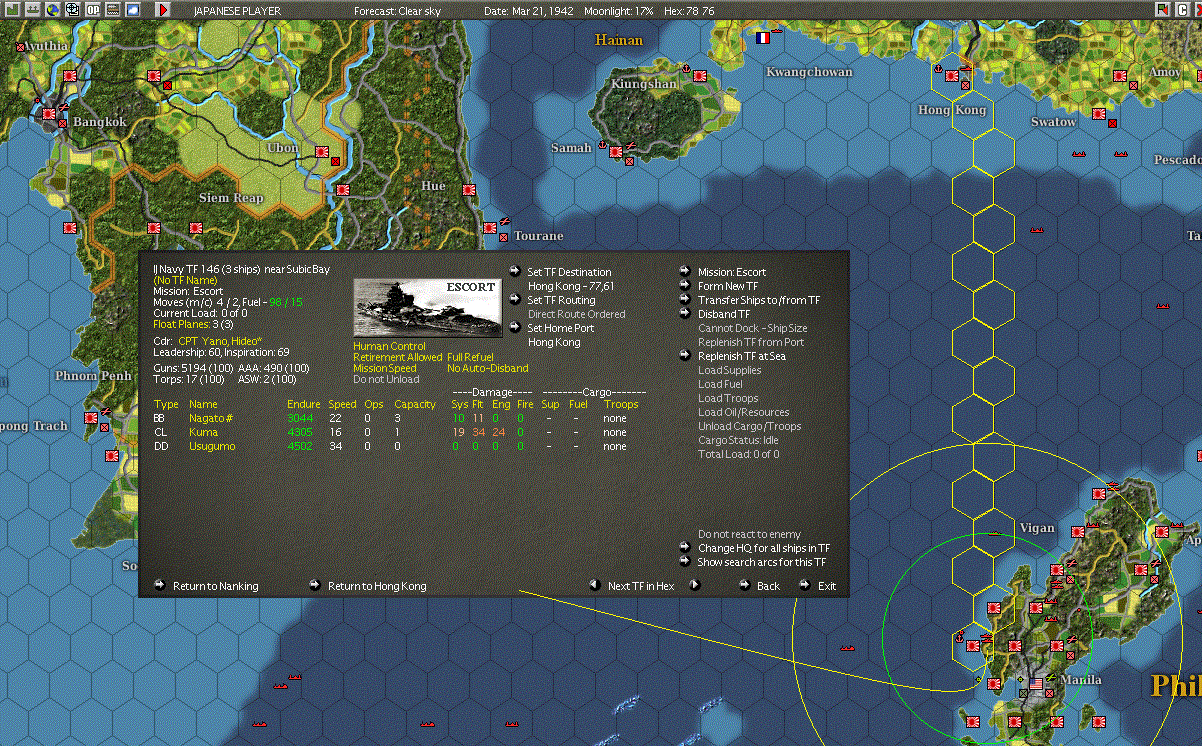Click the Load Troops option
The image size is (1202, 746).
point(728,398)
